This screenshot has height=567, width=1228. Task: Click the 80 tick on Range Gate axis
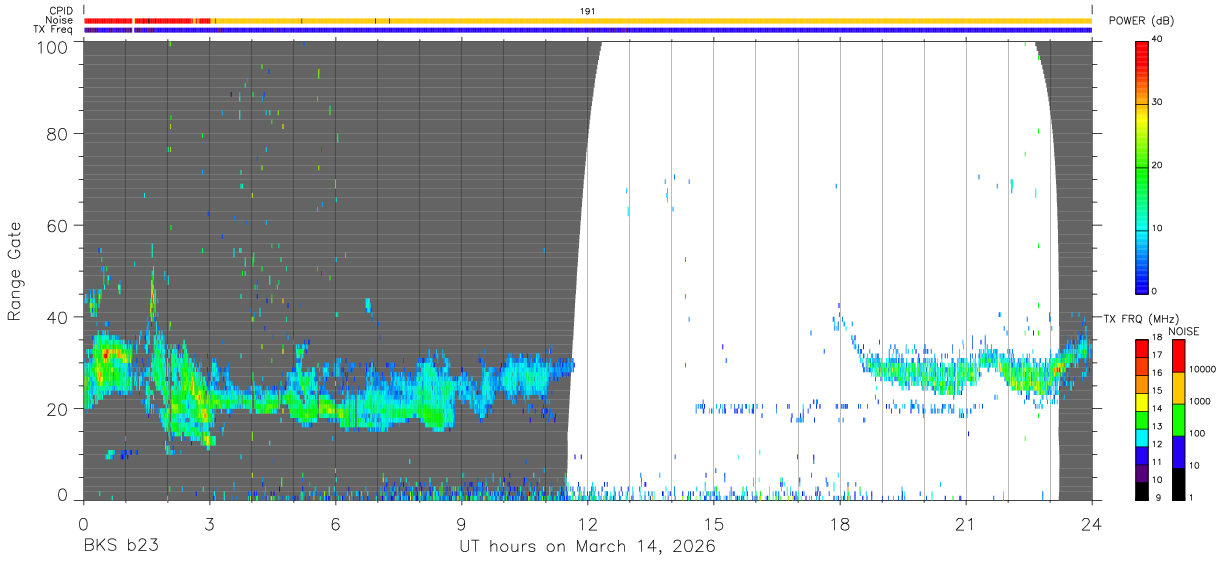pos(57,134)
